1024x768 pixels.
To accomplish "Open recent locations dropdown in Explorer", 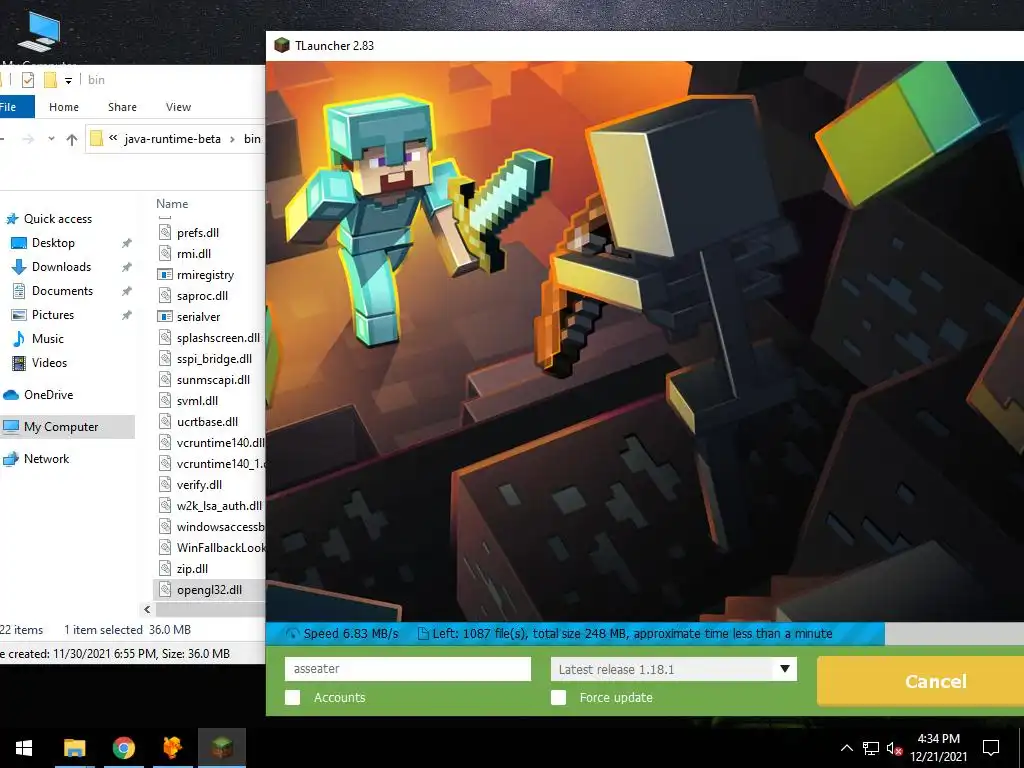I will click(x=52, y=139).
